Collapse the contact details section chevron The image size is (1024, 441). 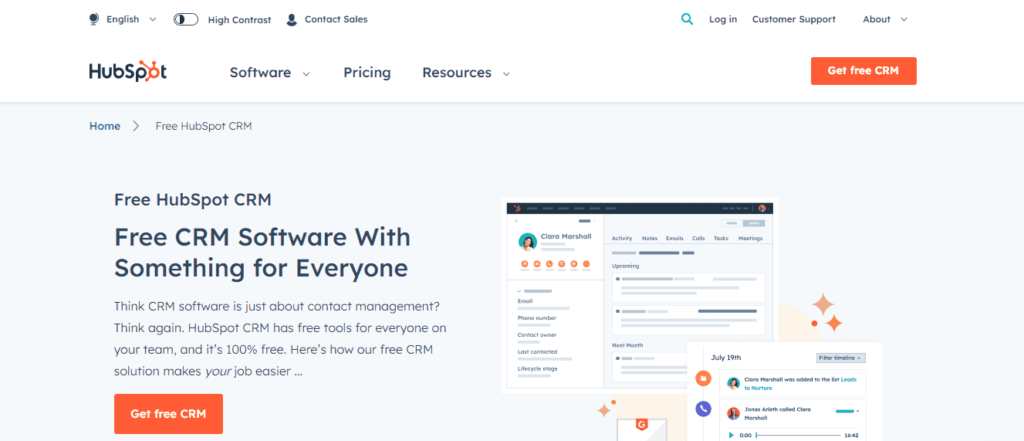(519, 291)
